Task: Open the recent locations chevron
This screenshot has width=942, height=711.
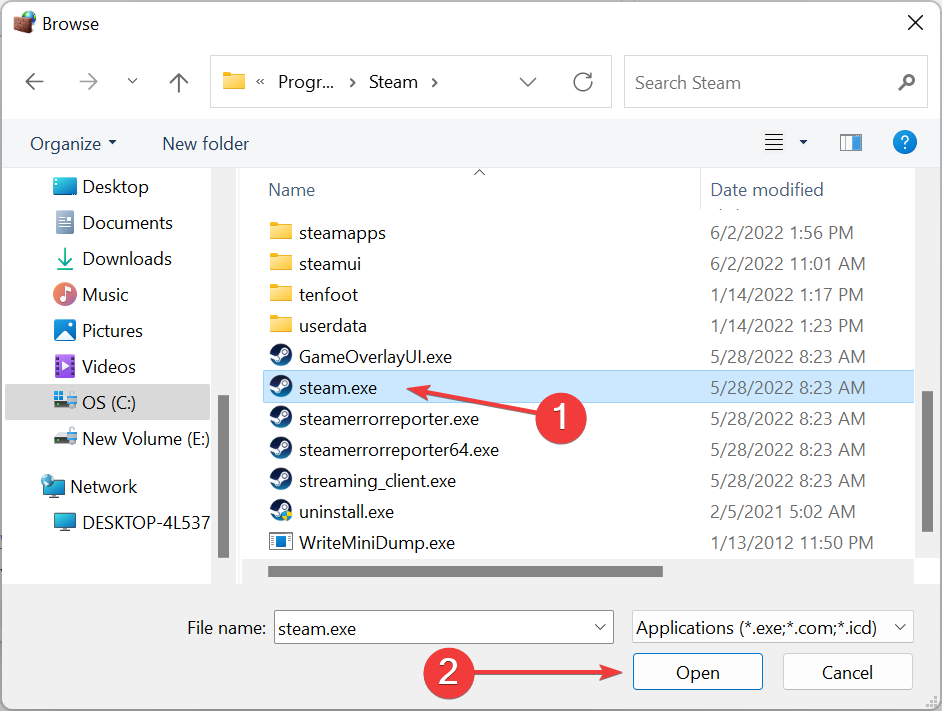Action: 132,81
